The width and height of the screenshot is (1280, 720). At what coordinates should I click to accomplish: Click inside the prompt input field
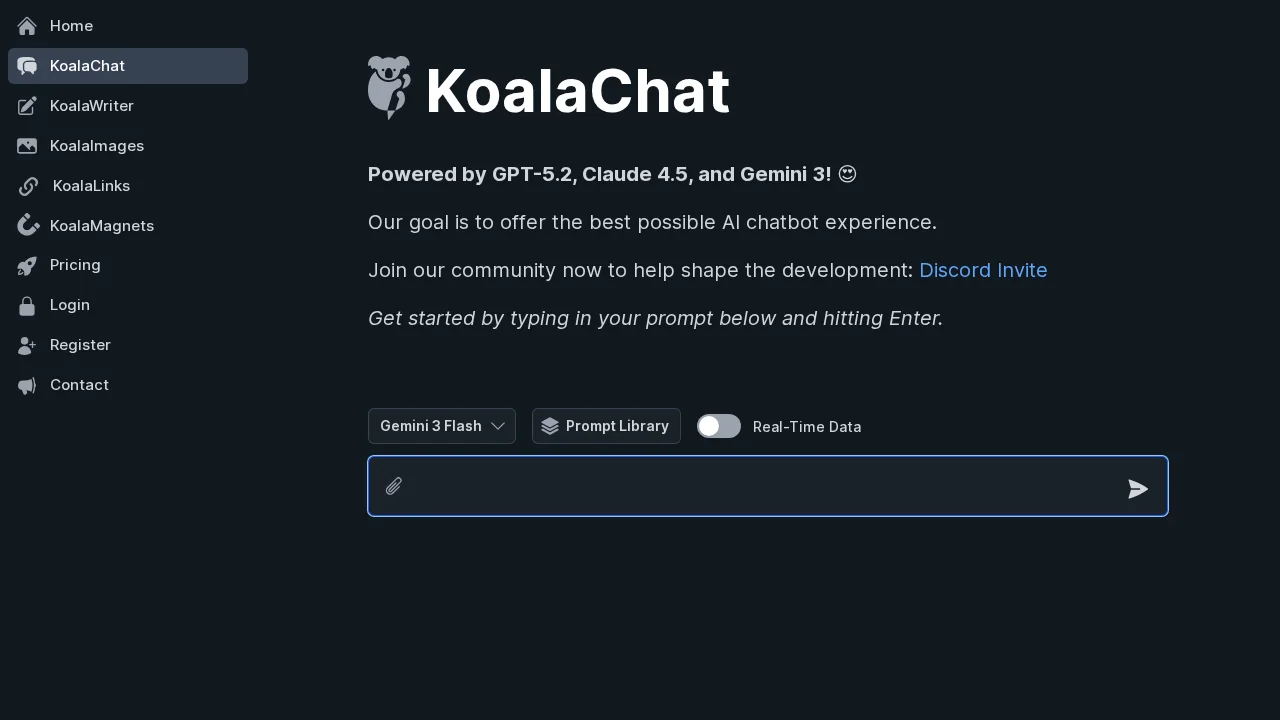768,486
